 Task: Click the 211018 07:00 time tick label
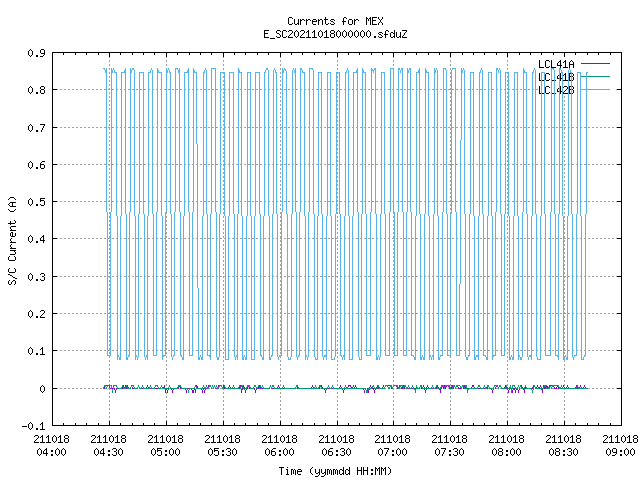392,446
